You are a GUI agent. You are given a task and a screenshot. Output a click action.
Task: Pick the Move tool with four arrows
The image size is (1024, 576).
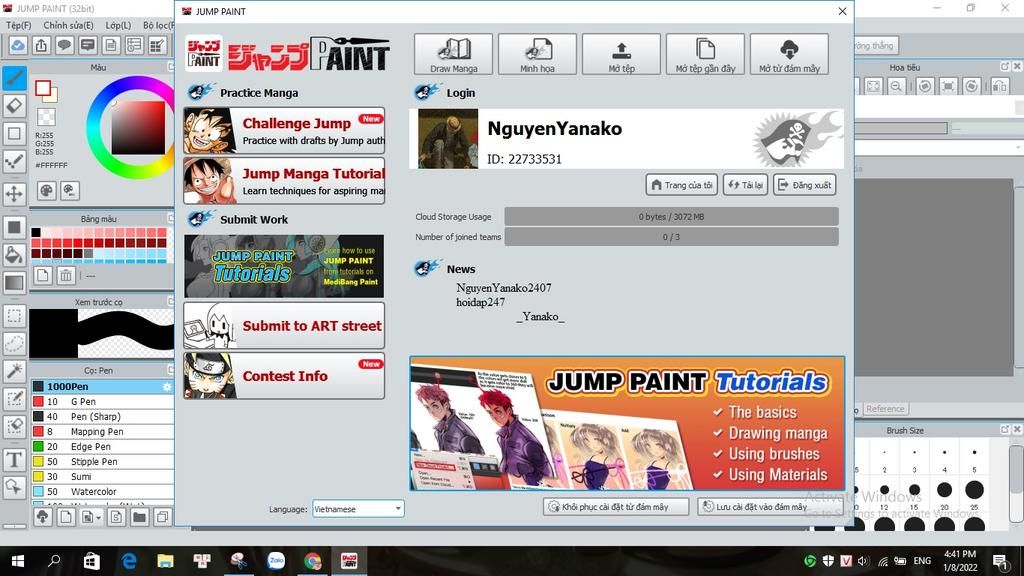tap(14, 193)
